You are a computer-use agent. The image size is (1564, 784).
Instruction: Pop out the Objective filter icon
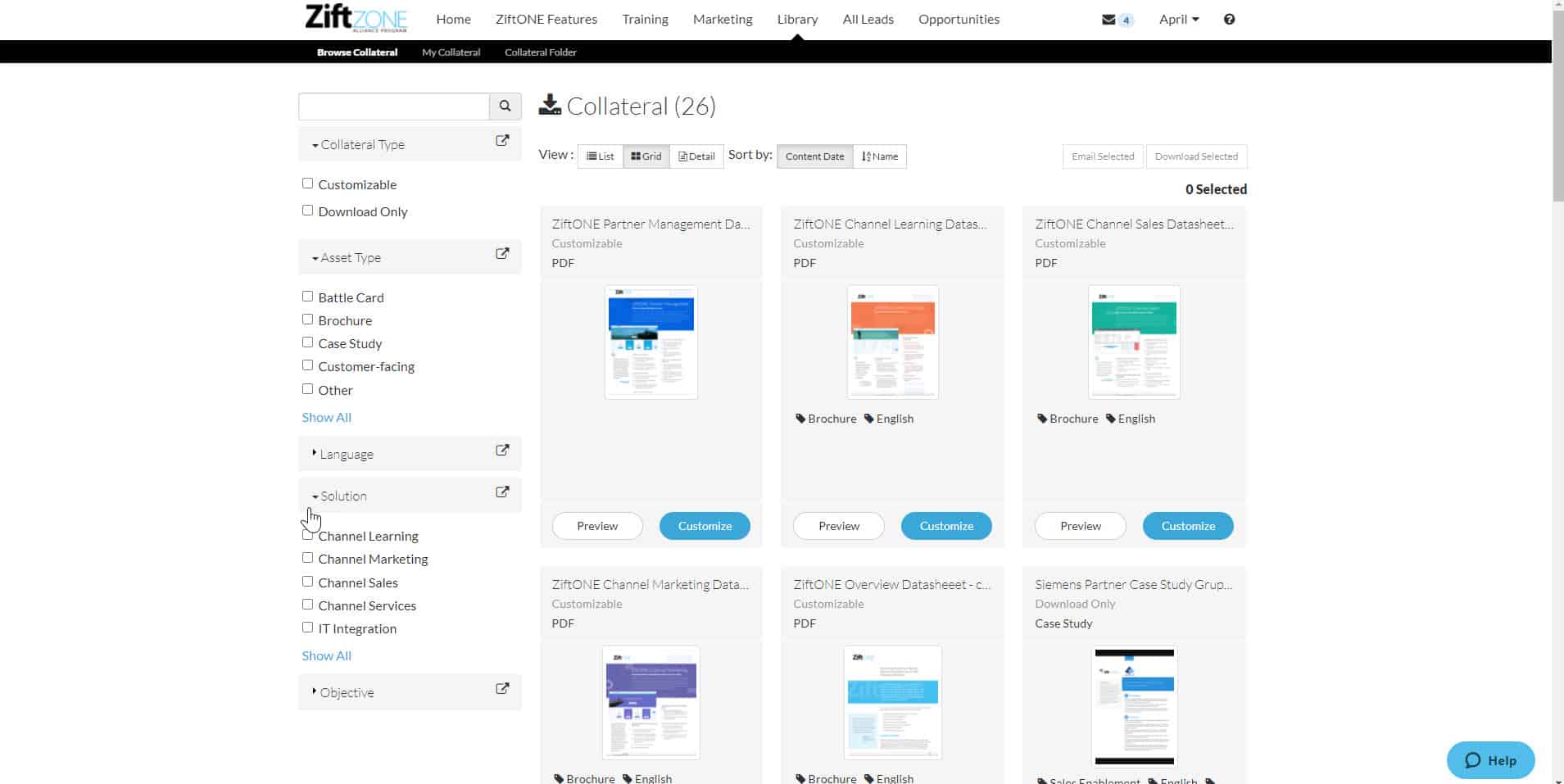[x=502, y=689]
